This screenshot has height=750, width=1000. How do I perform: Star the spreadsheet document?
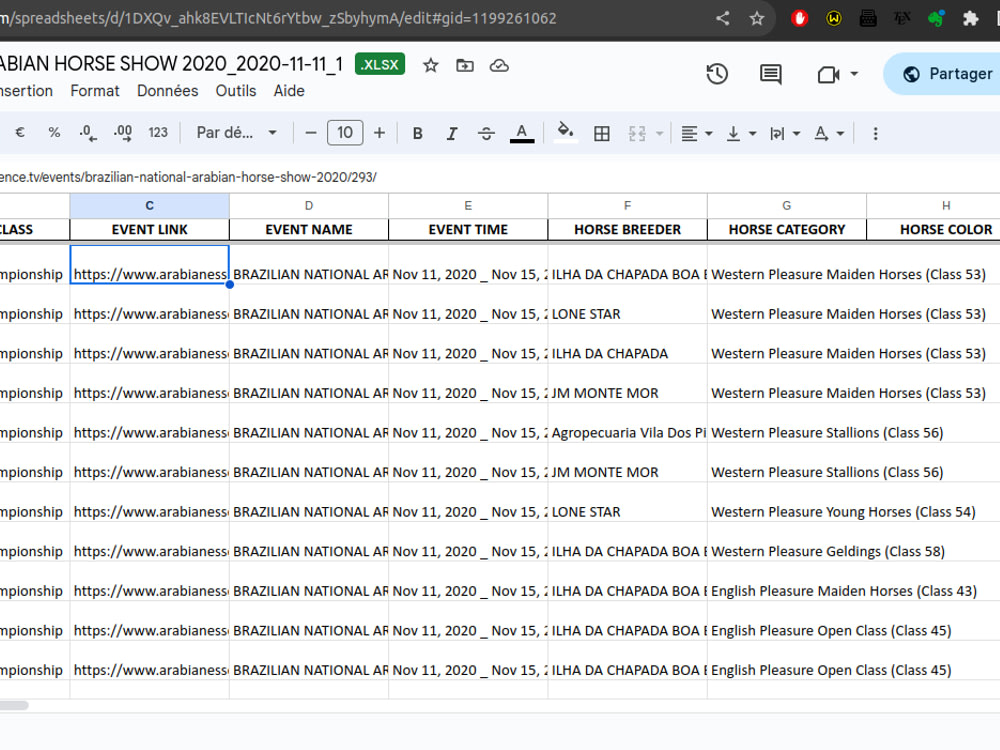click(430, 65)
